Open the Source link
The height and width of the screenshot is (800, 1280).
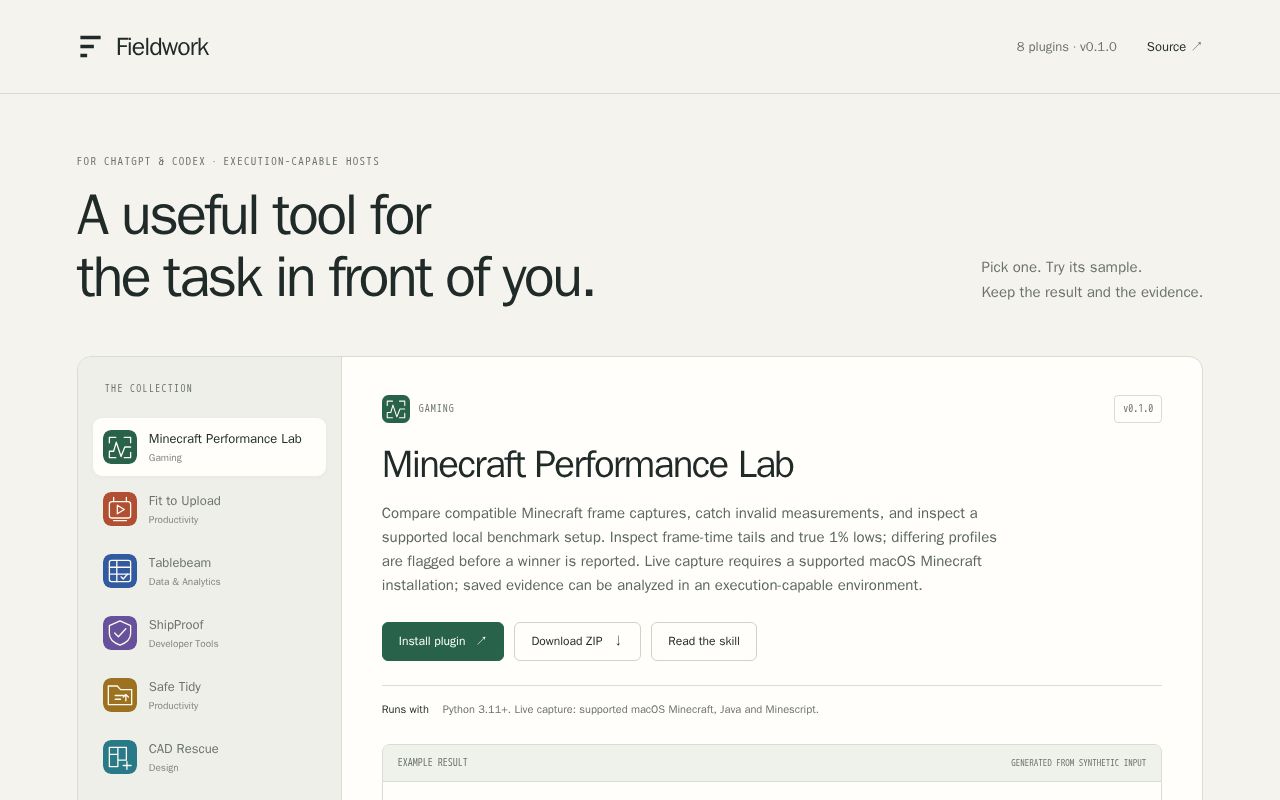point(1174,46)
